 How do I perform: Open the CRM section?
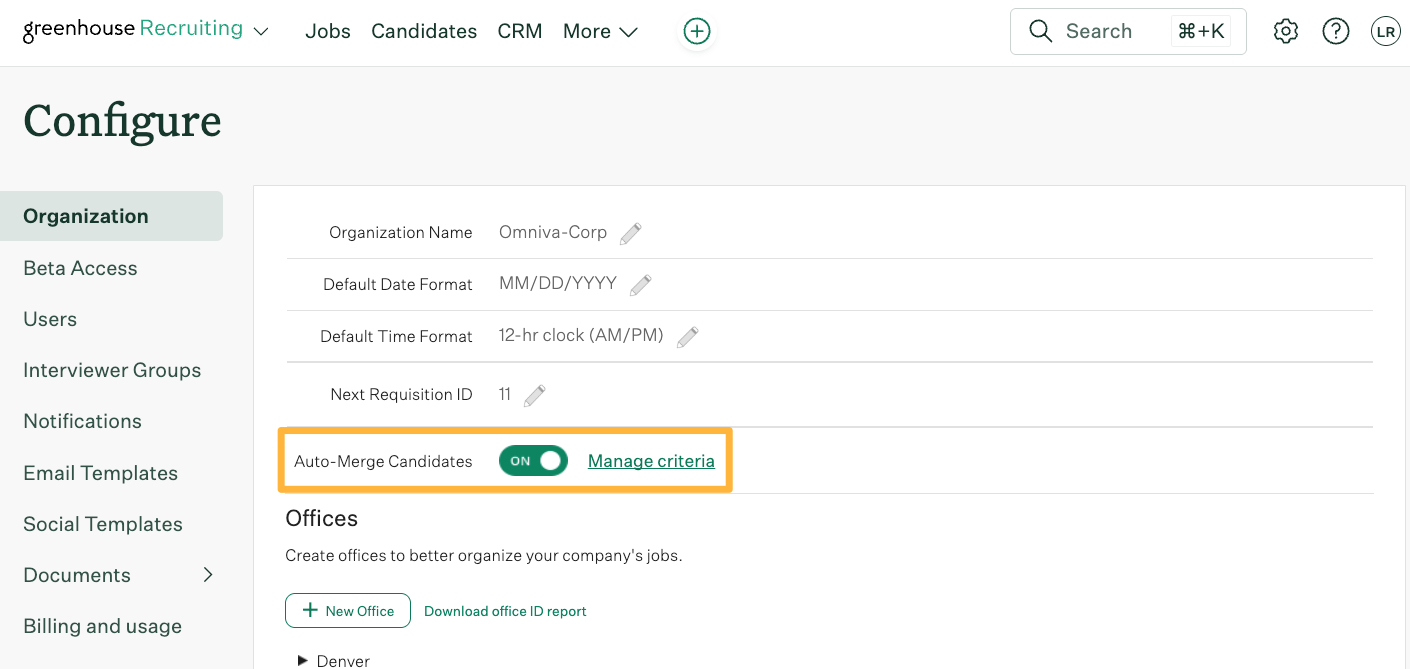(519, 31)
